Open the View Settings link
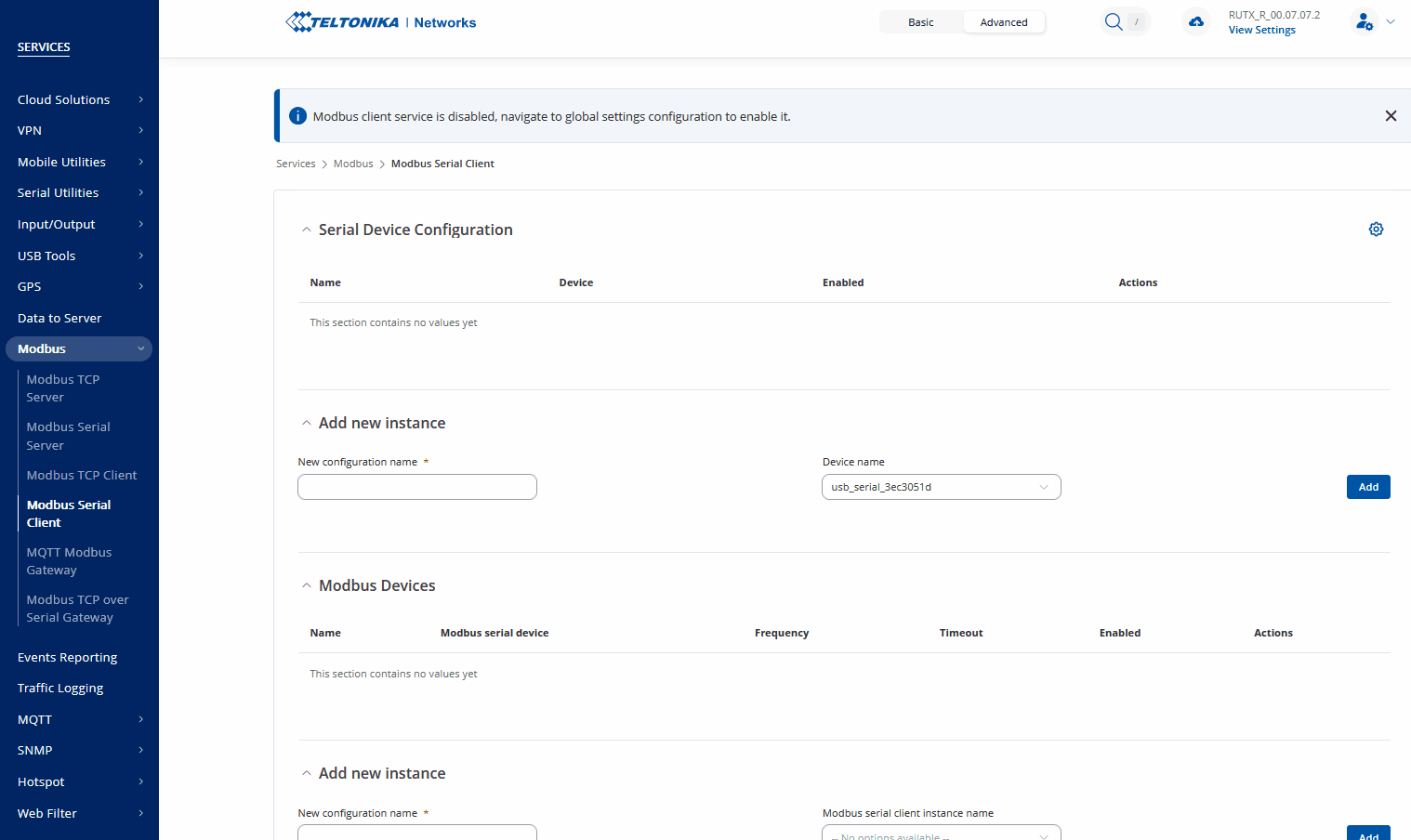The height and width of the screenshot is (840, 1411). click(x=1261, y=31)
